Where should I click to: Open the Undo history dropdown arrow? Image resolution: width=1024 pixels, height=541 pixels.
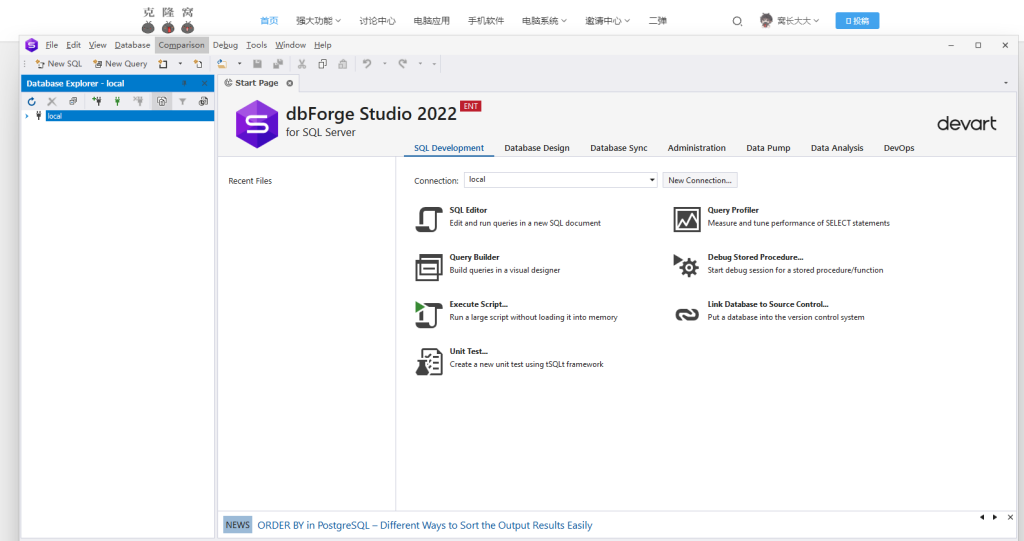click(x=385, y=64)
